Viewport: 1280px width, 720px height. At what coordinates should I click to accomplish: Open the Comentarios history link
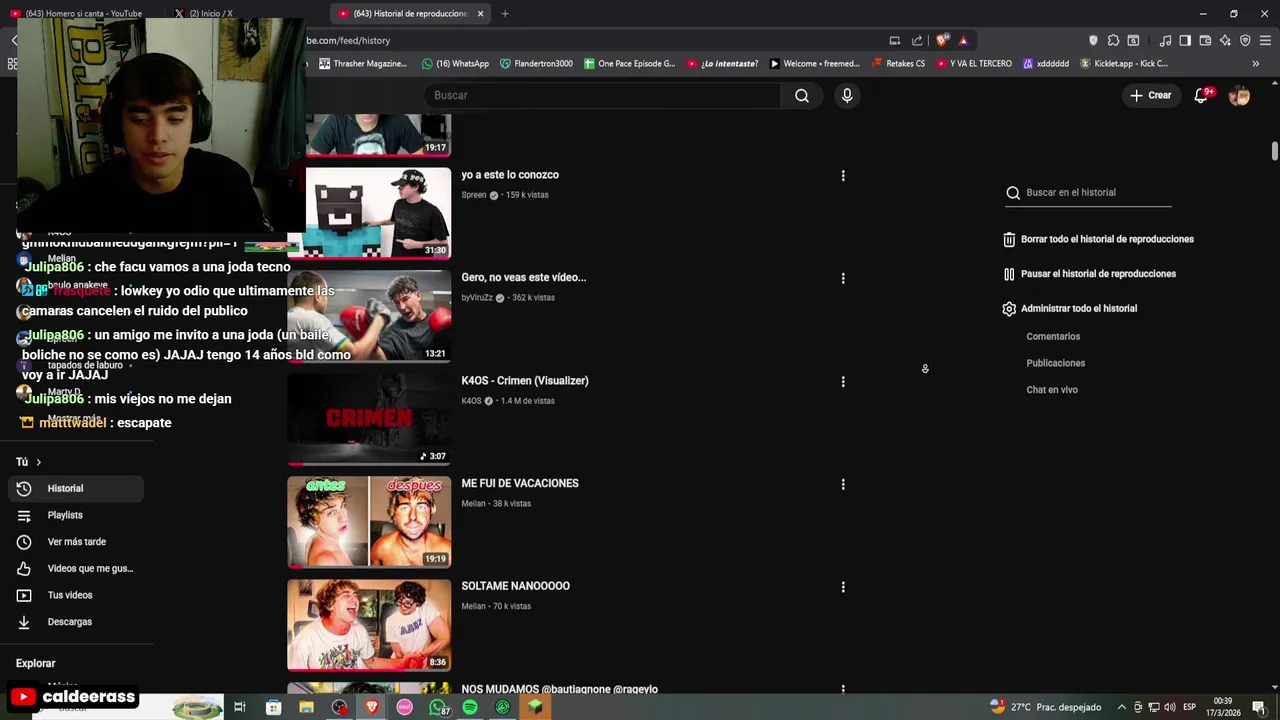(1053, 337)
